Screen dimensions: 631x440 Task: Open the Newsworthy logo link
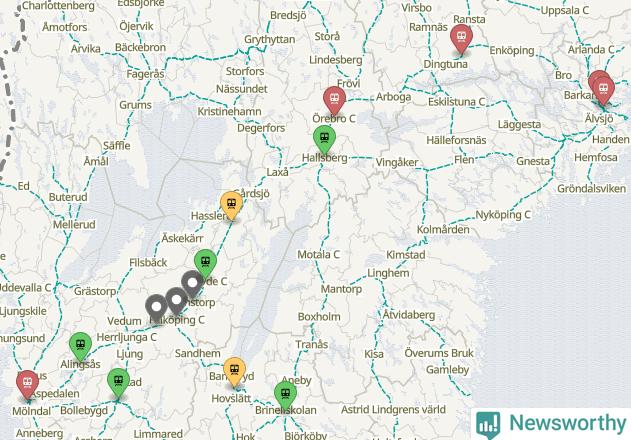551,424
